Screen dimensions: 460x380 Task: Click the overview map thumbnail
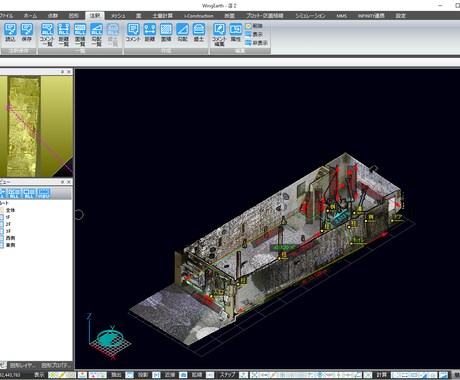click(36, 126)
